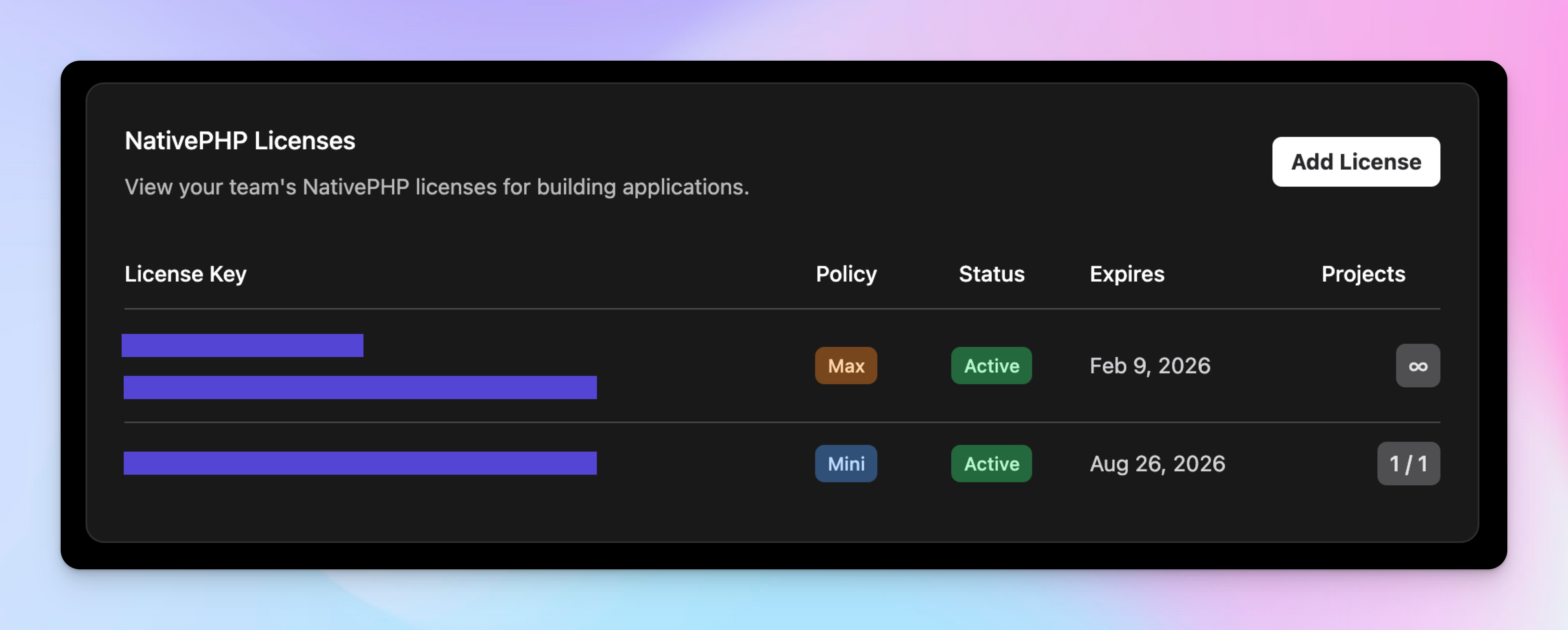This screenshot has height=630, width=1568.
Task: Click the Aug 26, 2026 expiry date
Action: (x=1157, y=464)
